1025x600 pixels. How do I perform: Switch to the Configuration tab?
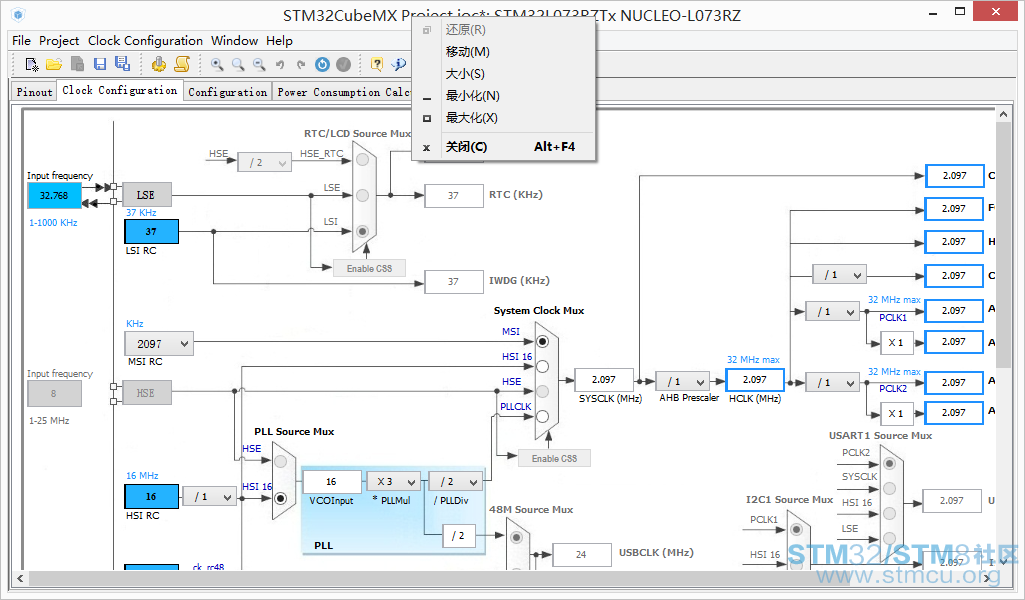(227, 92)
